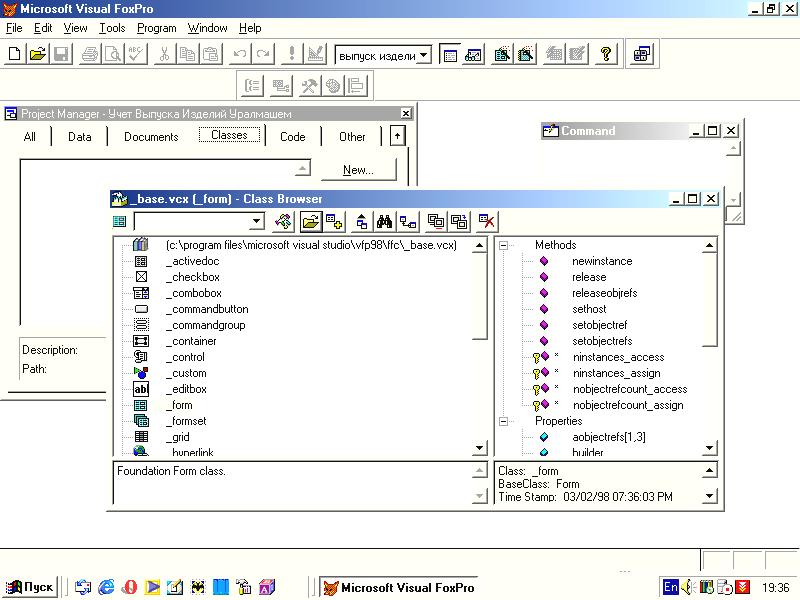Click the Run exclamation toolbar icon
This screenshot has width=800, height=600.
point(292,54)
